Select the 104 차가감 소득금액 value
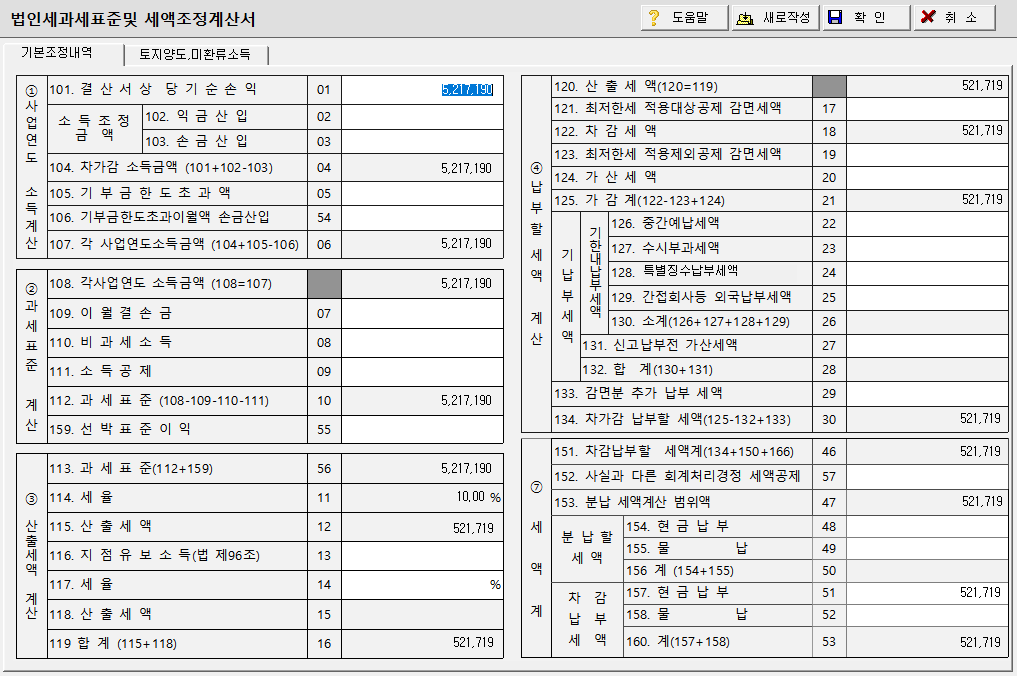Screen dimensions: 1017x676 (422, 168)
